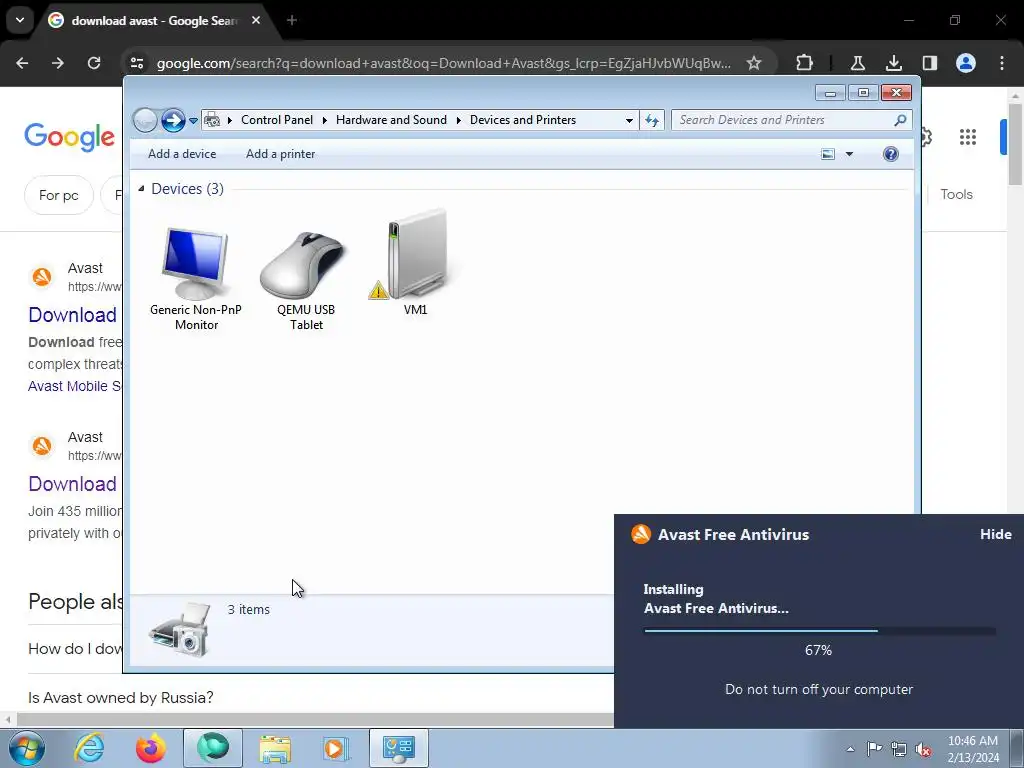Open Chrome Labs flask icon
Image resolution: width=1024 pixels, height=768 pixels.
click(x=857, y=63)
